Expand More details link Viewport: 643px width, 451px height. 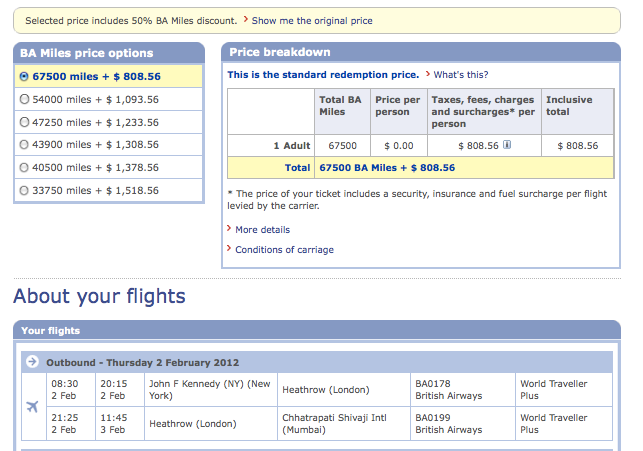262,230
